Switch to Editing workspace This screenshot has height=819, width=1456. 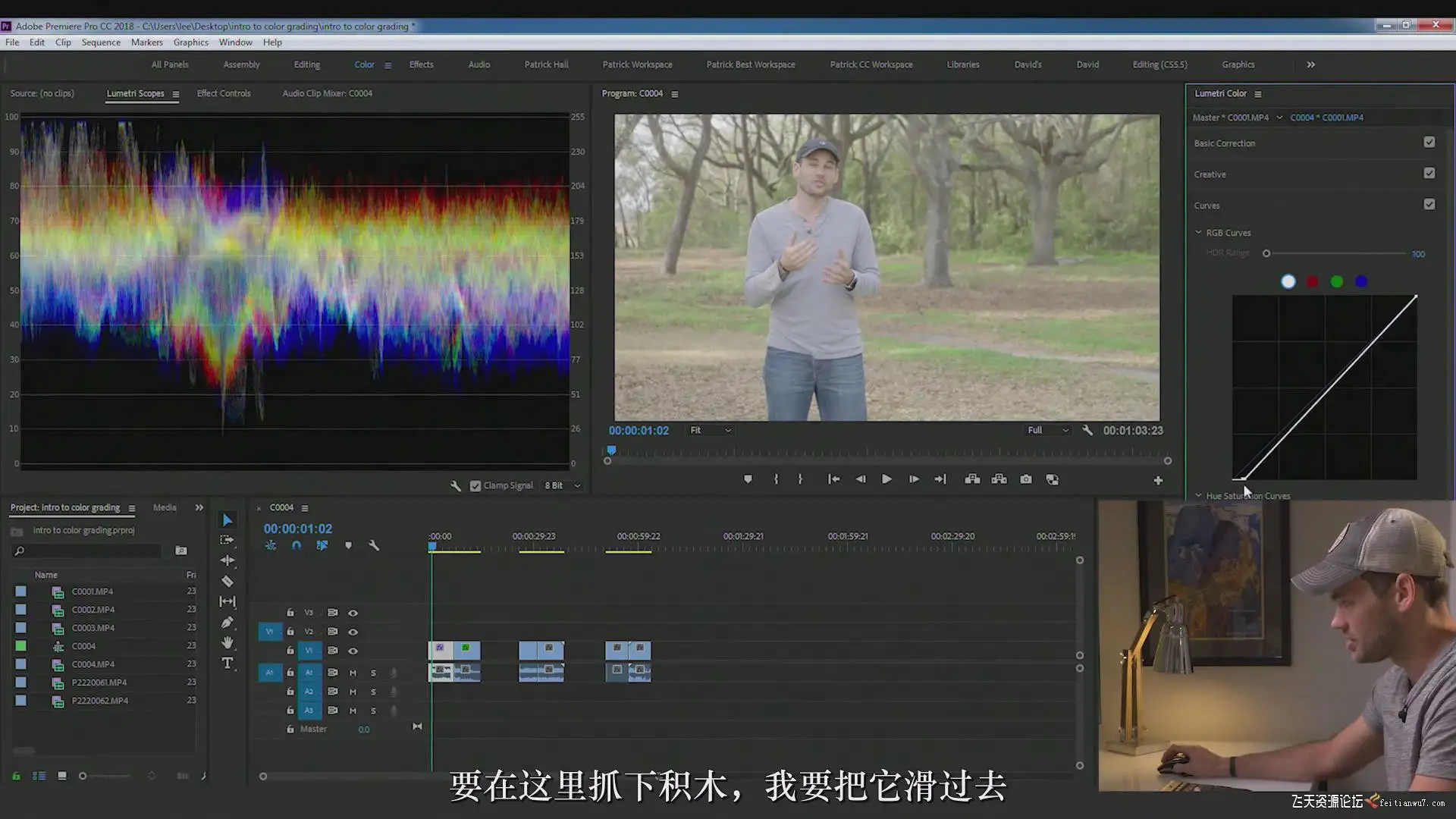coord(307,64)
